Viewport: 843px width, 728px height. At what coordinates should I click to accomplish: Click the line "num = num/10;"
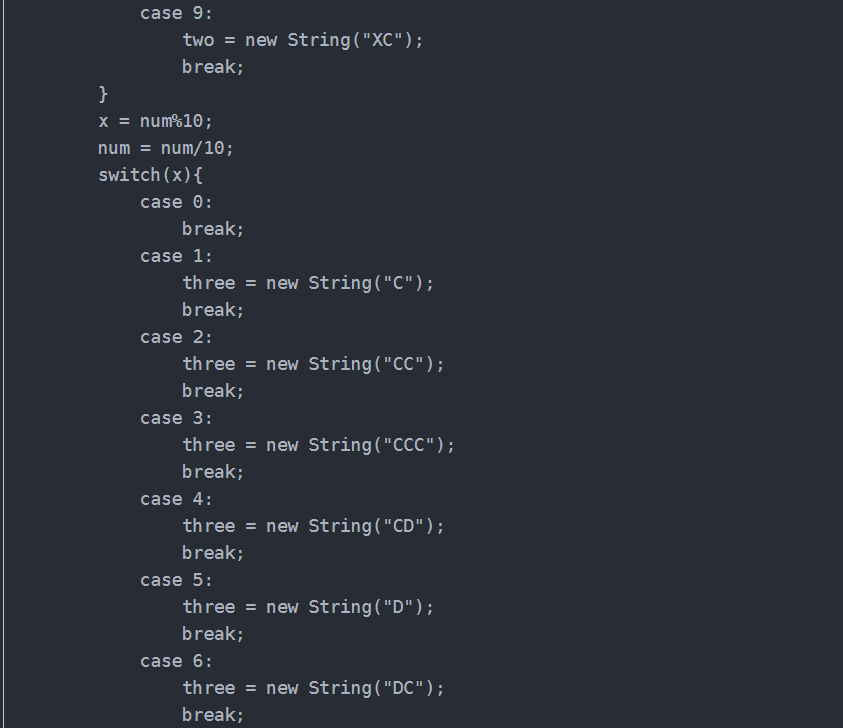click(165, 148)
